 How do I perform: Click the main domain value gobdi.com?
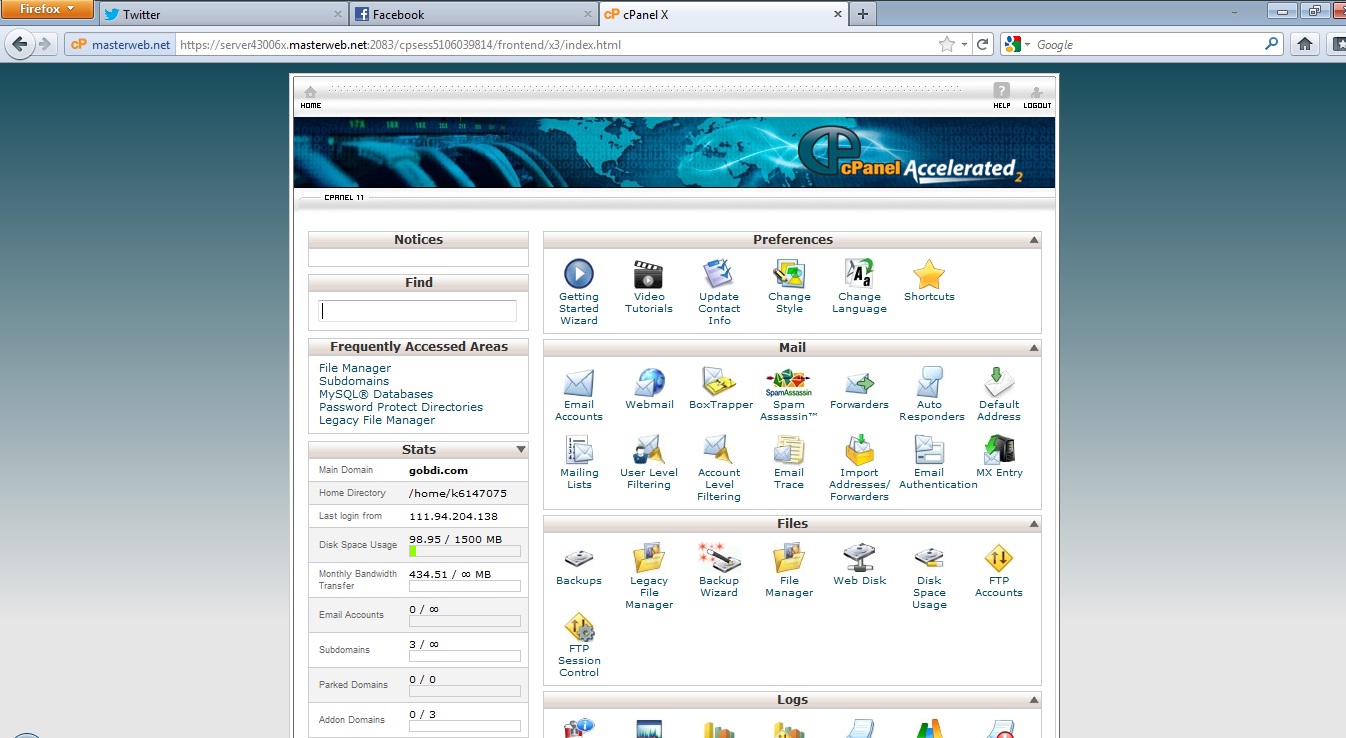[x=438, y=470]
